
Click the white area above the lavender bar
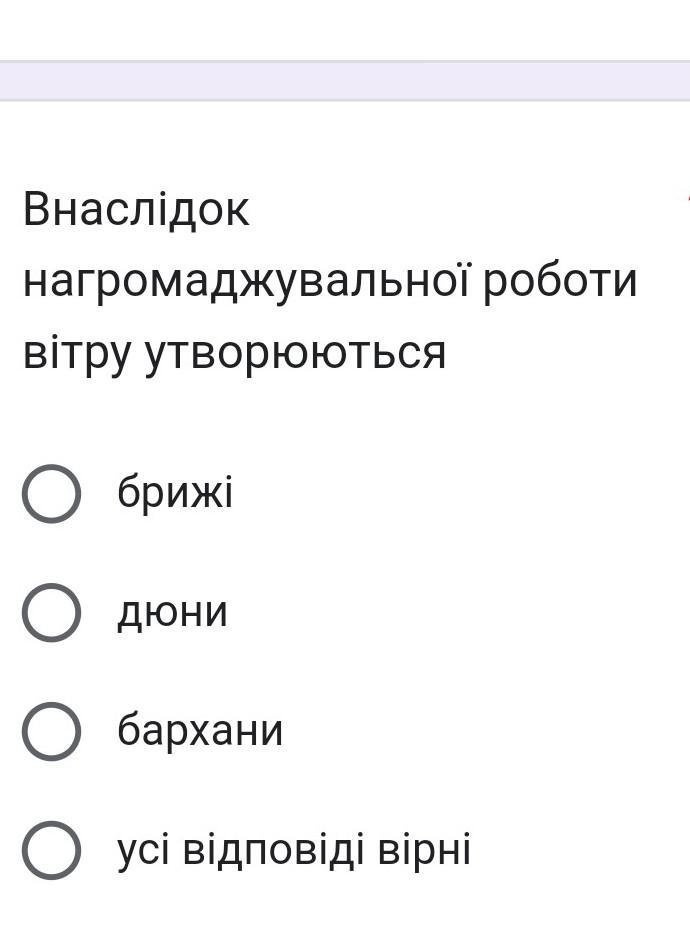click(345, 30)
